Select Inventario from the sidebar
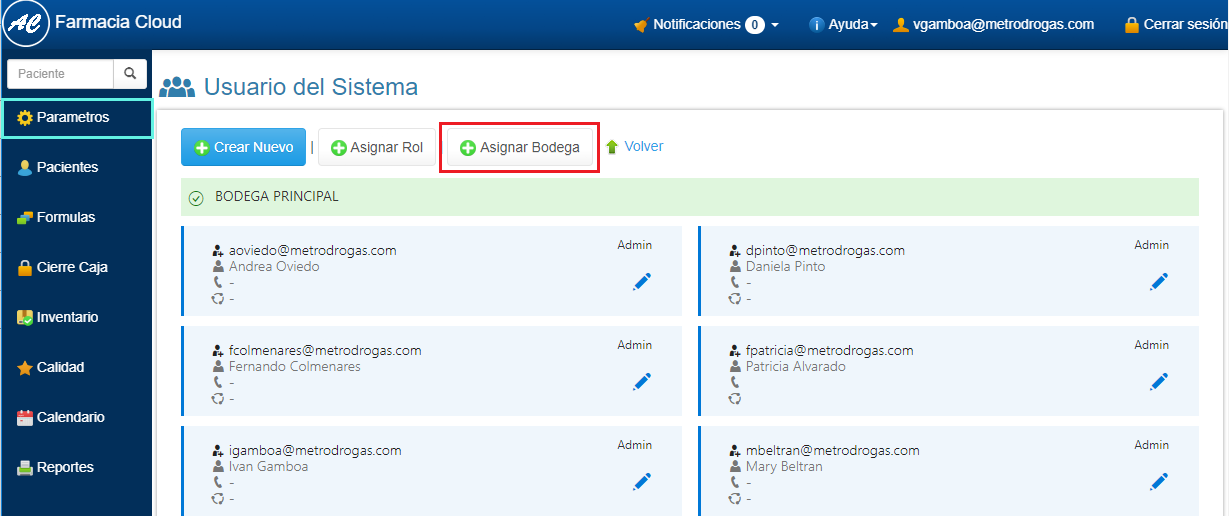This screenshot has width=1229, height=516. [67, 317]
